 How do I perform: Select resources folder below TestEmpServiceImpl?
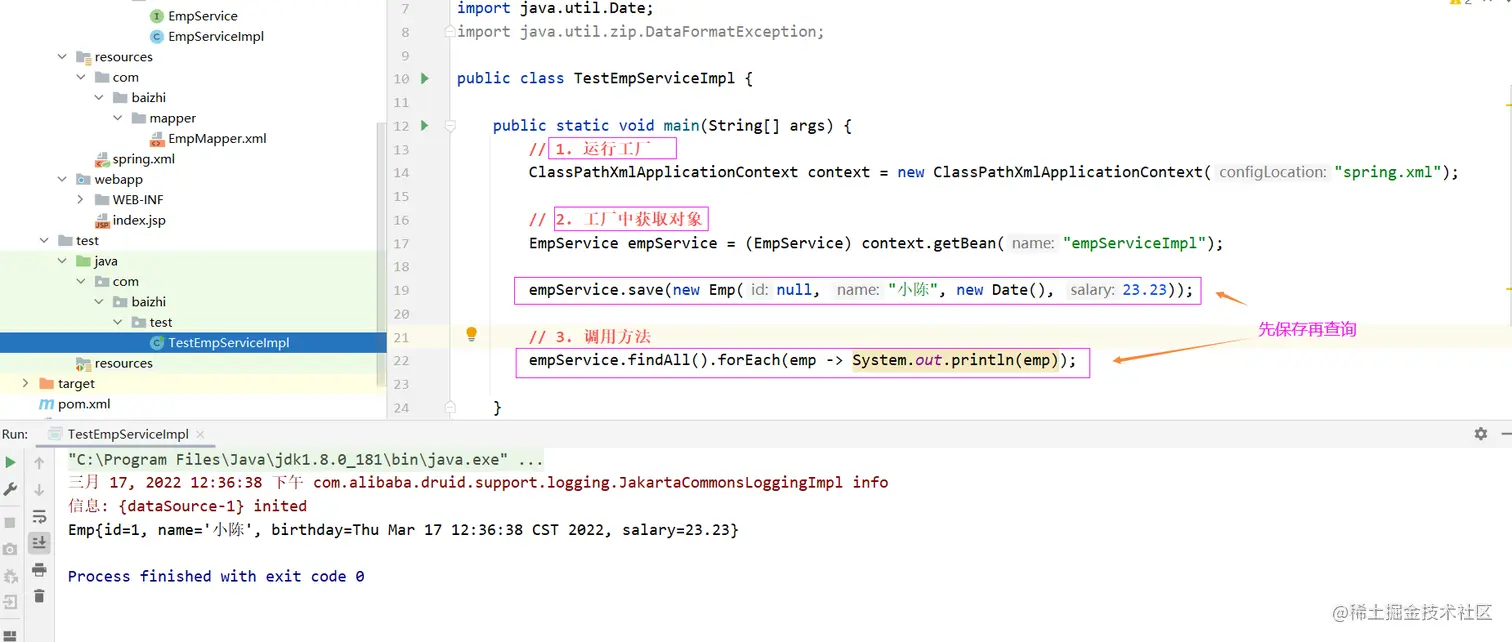click(x=124, y=363)
